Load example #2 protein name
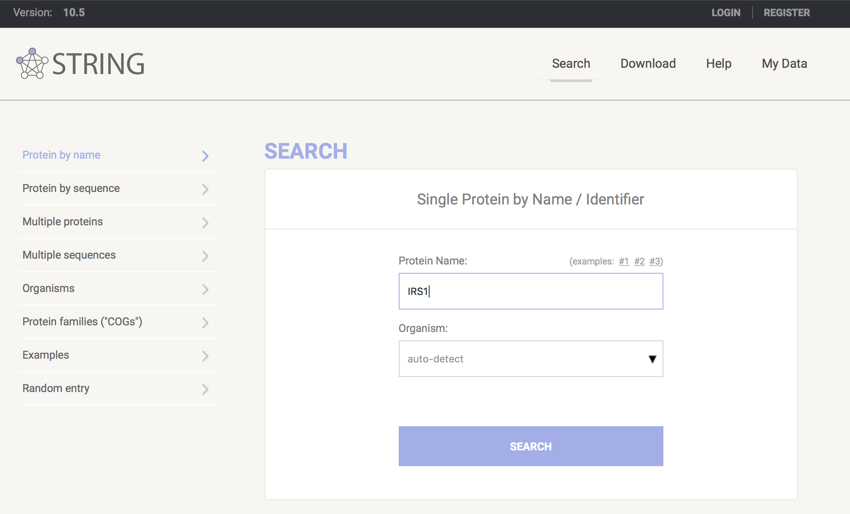 tap(639, 262)
